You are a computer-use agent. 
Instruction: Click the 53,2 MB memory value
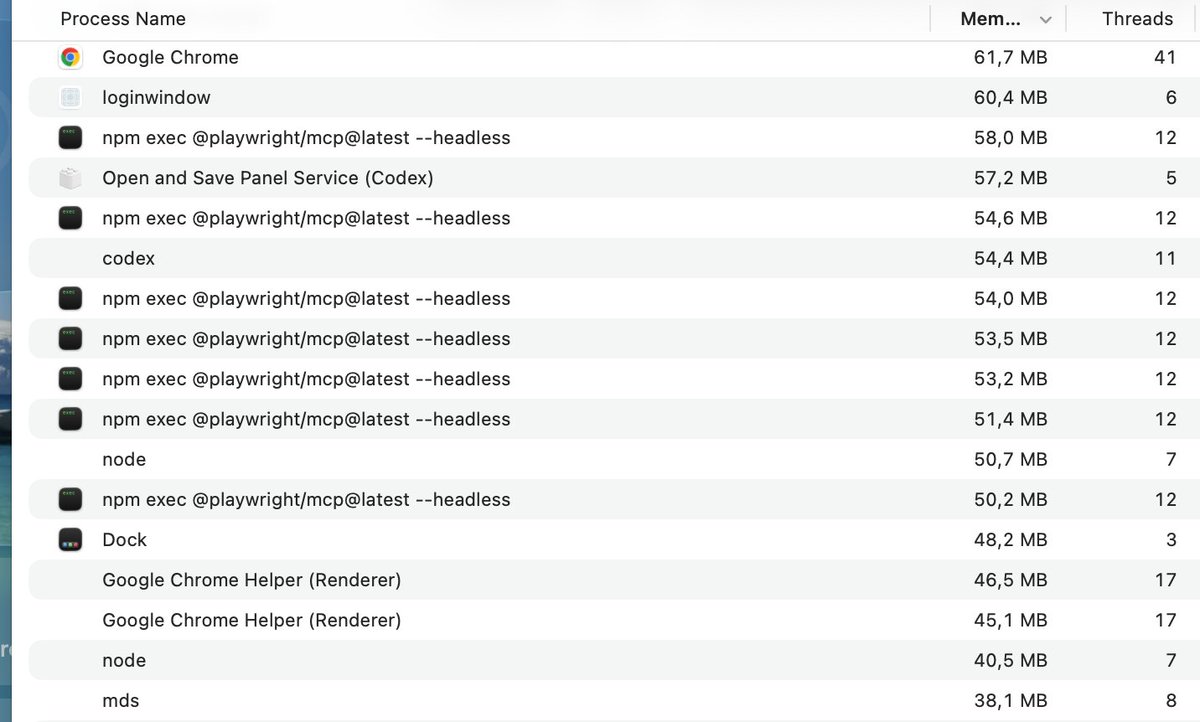(x=1011, y=379)
